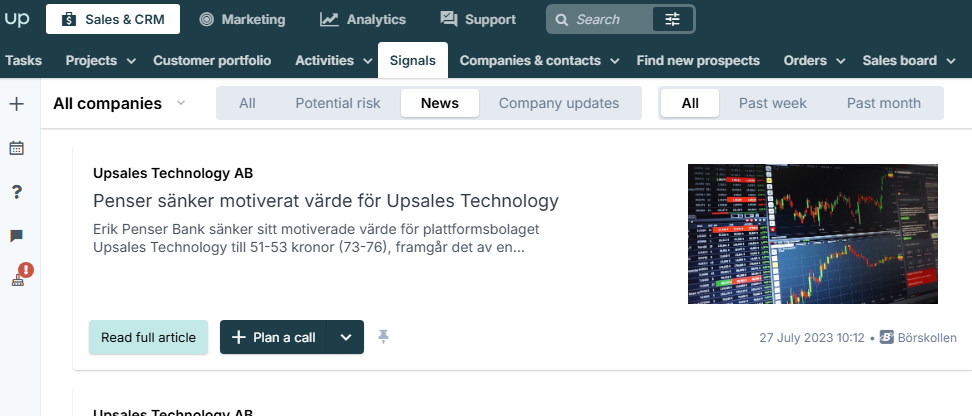Open advanced search filter sliders icon

coord(673,19)
